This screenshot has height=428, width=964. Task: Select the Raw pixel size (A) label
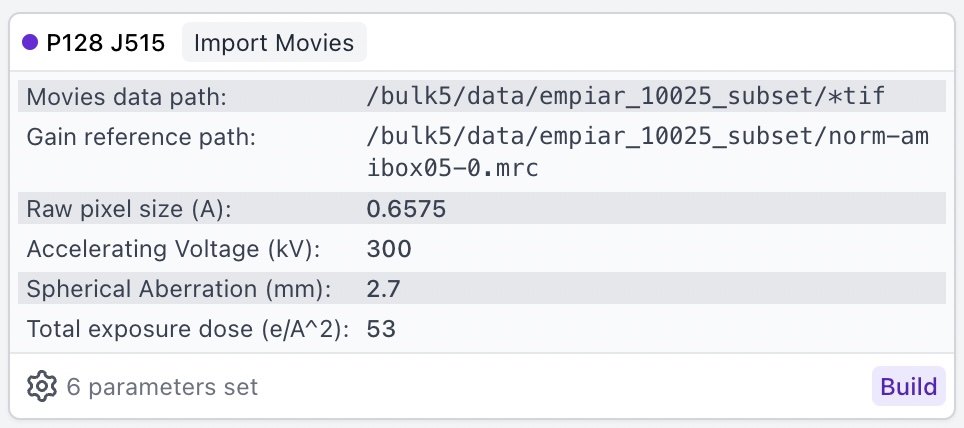pos(127,209)
